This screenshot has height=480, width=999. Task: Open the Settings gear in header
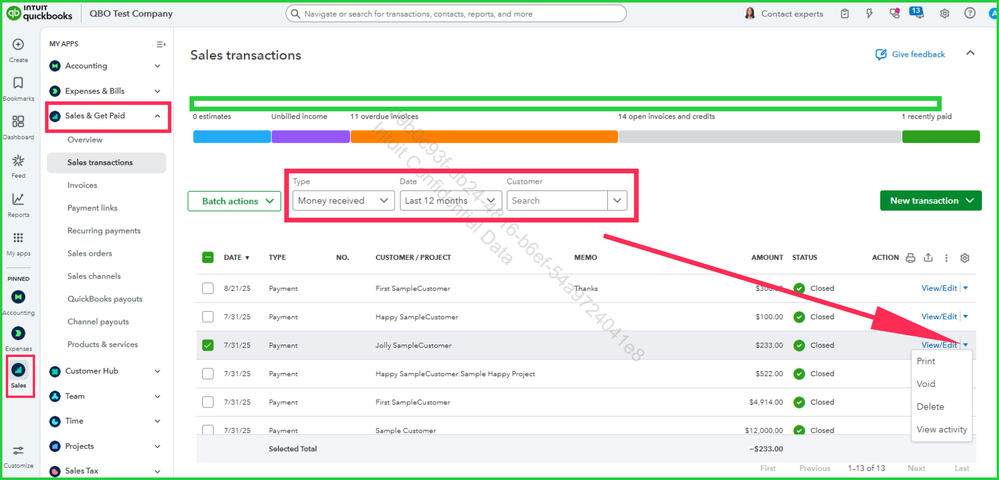(x=945, y=13)
